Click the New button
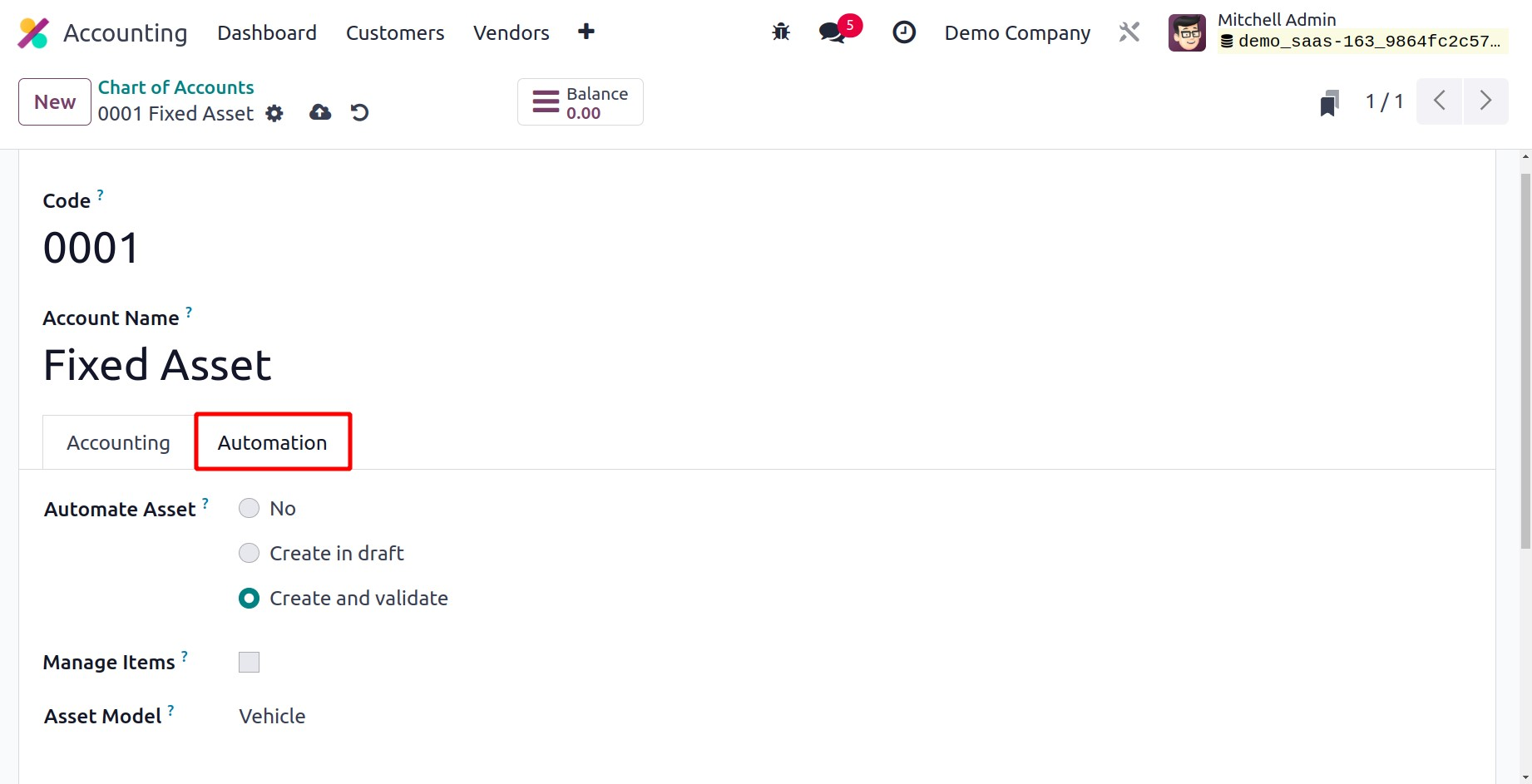The width and height of the screenshot is (1532, 784). 55,102
